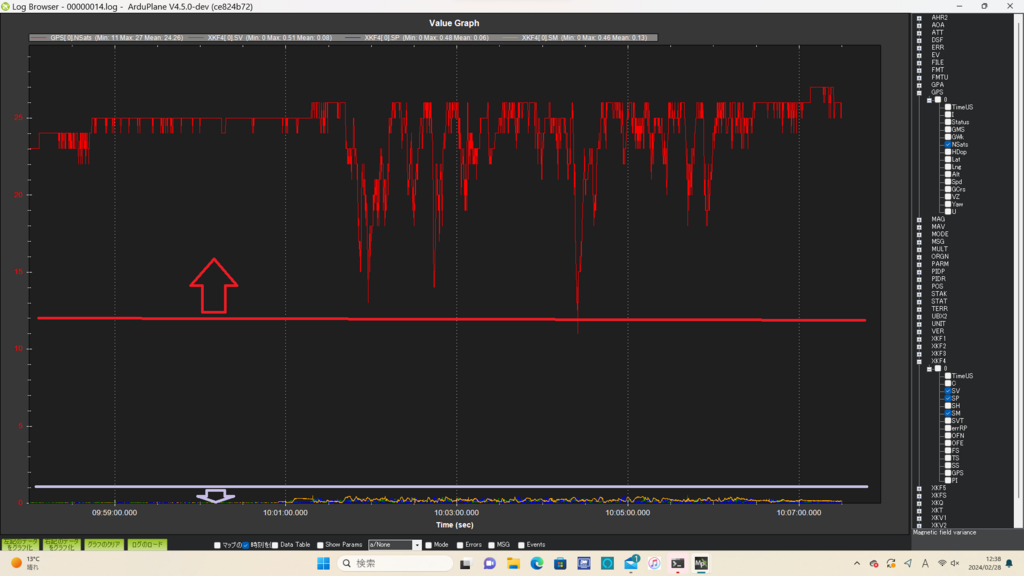Screen dimensions: 1024x576
Task: Uncheck the GPS NSats field
Action: tap(948, 144)
